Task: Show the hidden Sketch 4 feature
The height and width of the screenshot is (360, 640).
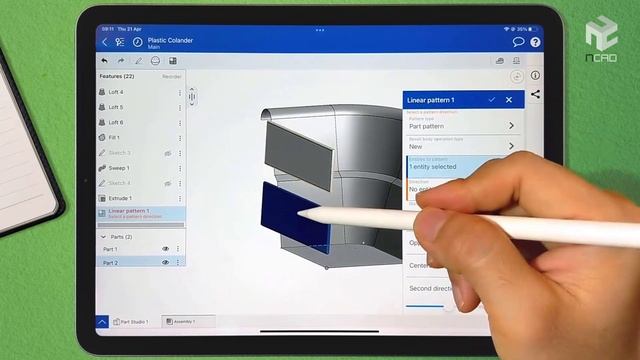Action: [168, 183]
